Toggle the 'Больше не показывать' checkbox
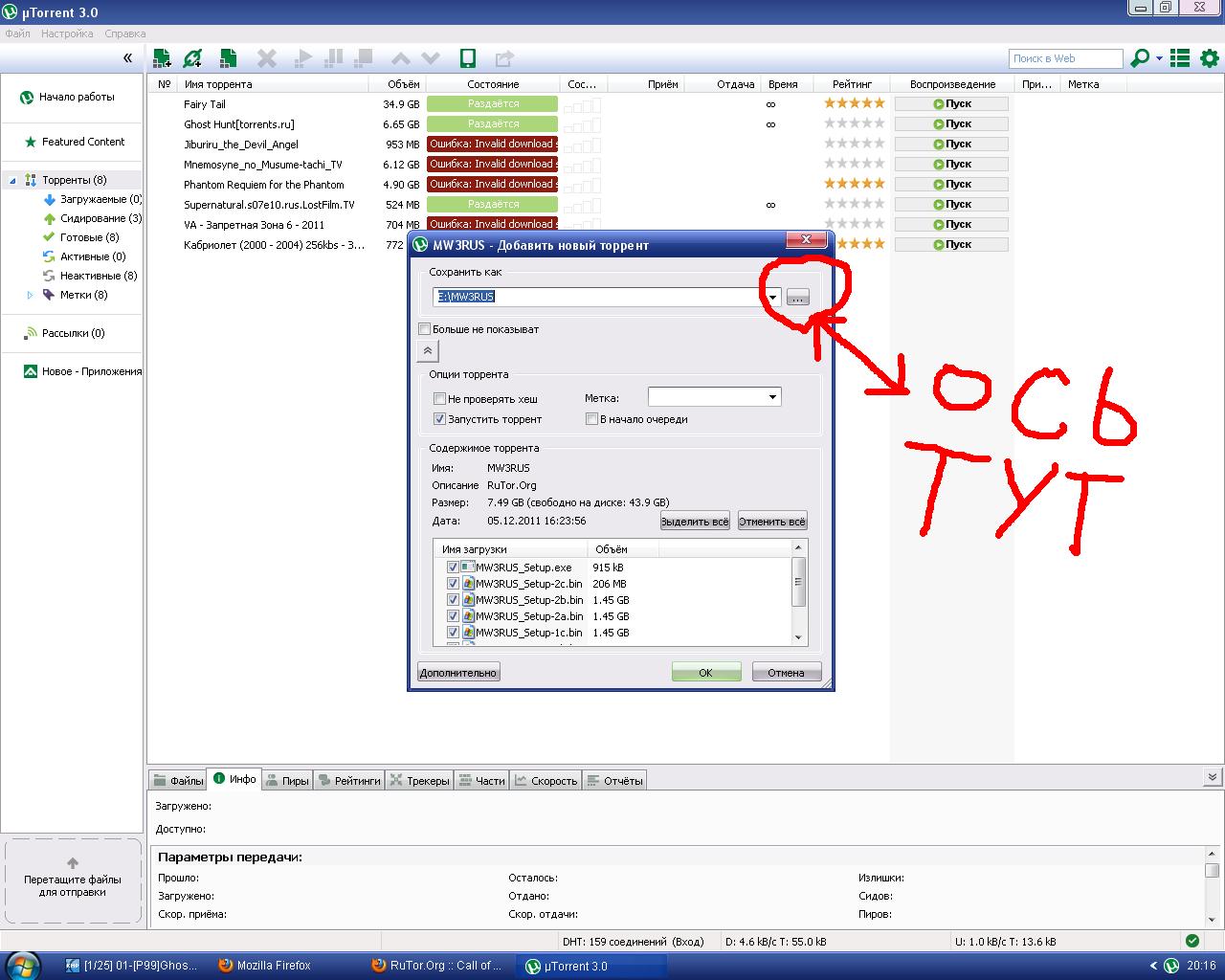The image size is (1225, 980). click(x=425, y=329)
